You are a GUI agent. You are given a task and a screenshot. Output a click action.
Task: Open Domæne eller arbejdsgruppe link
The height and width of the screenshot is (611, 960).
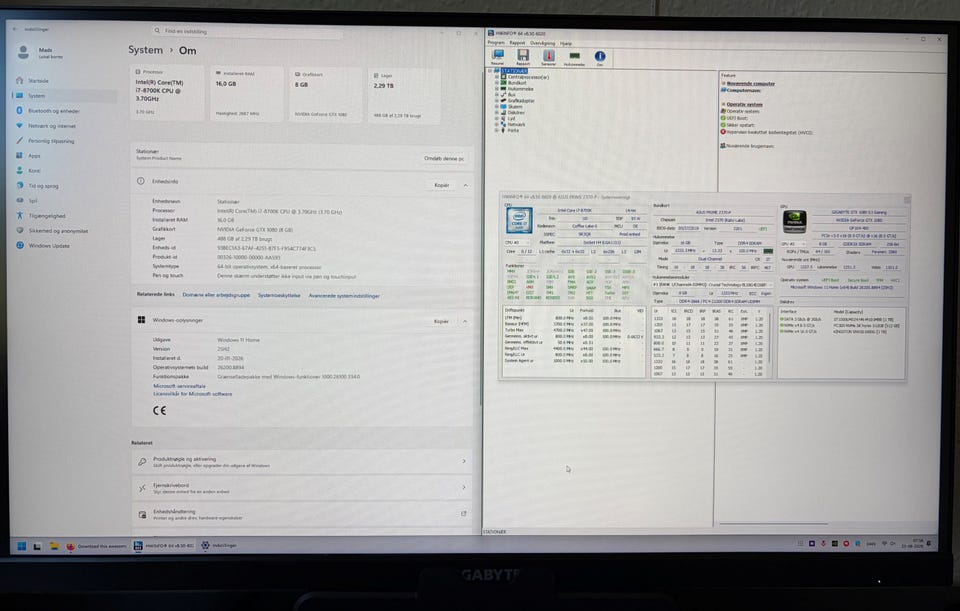[216, 295]
